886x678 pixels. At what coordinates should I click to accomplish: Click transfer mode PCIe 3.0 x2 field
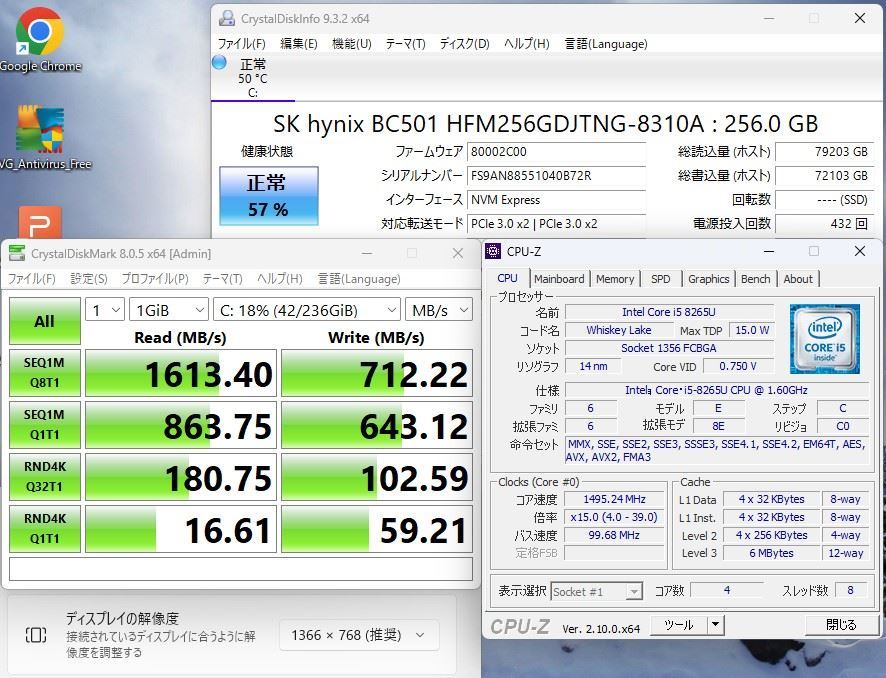(x=556, y=224)
